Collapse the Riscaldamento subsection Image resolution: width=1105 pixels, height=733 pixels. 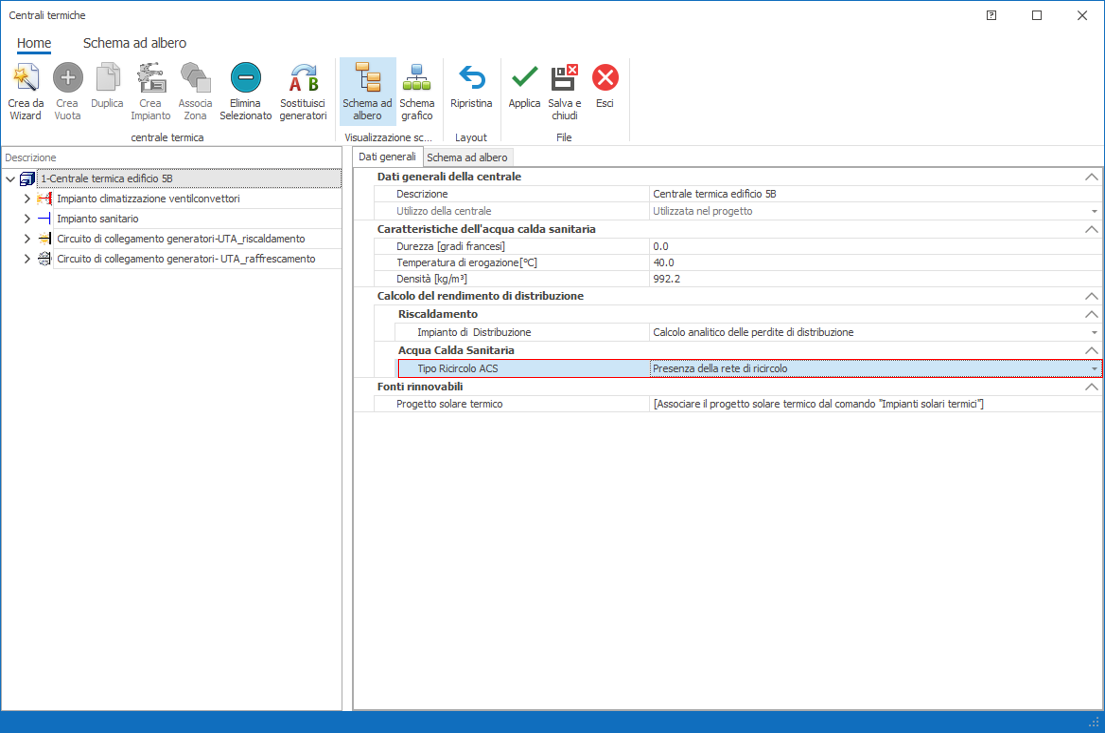1091,314
